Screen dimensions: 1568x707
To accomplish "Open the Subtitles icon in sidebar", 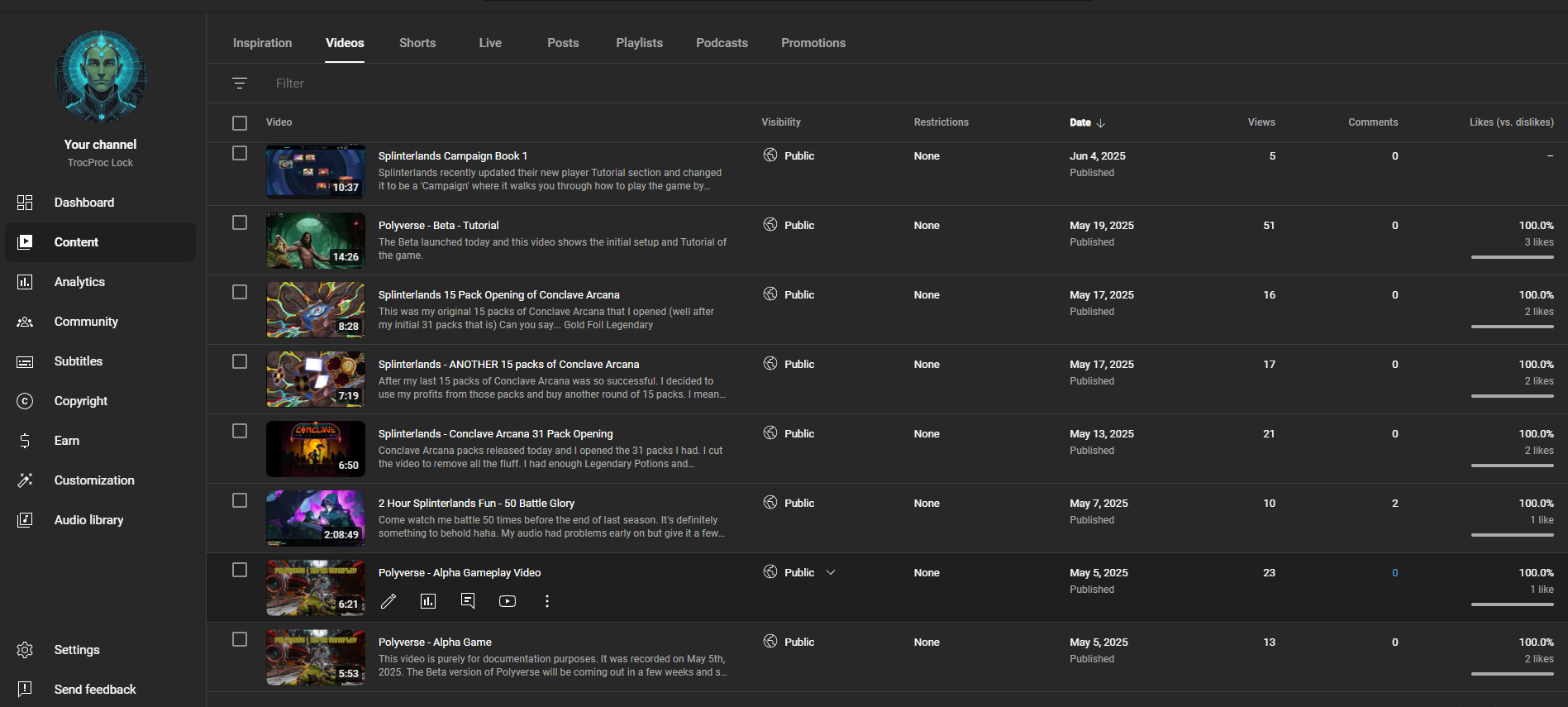I will pos(25,361).
